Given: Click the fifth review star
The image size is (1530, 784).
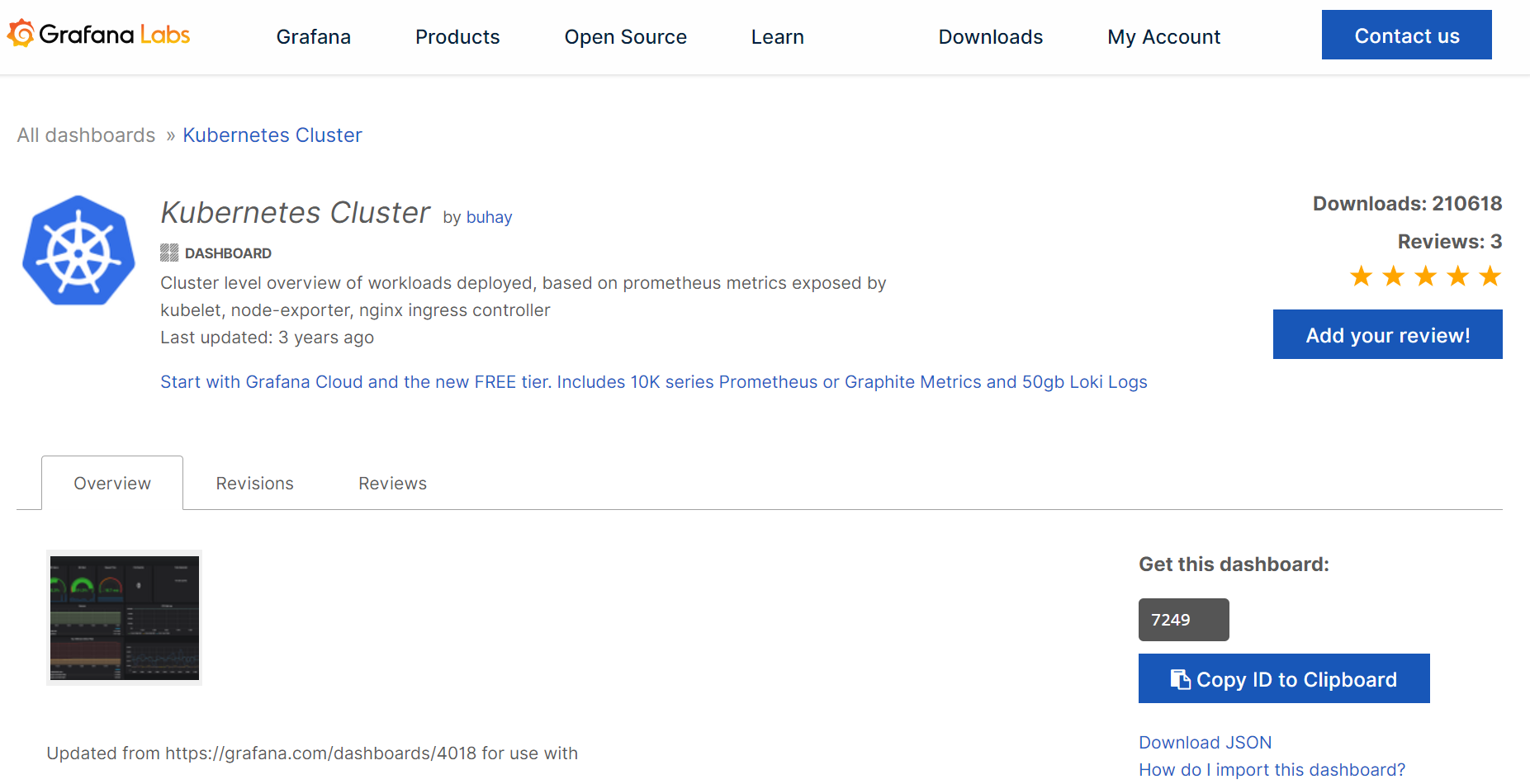Looking at the screenshot, I should (x=1490, y=276).
